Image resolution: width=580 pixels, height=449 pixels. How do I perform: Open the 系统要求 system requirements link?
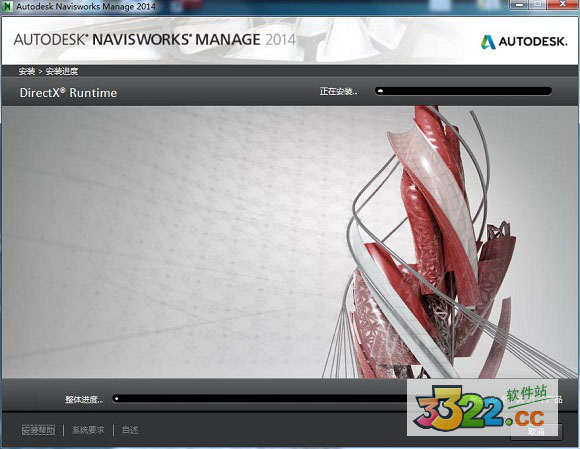click(88, 430)
